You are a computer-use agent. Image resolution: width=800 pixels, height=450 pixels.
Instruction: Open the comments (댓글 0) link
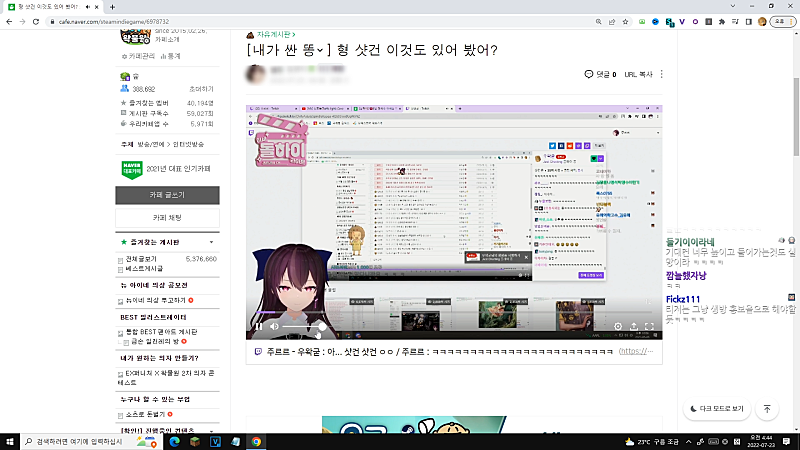pyautogui.click(x=601, y=74)
